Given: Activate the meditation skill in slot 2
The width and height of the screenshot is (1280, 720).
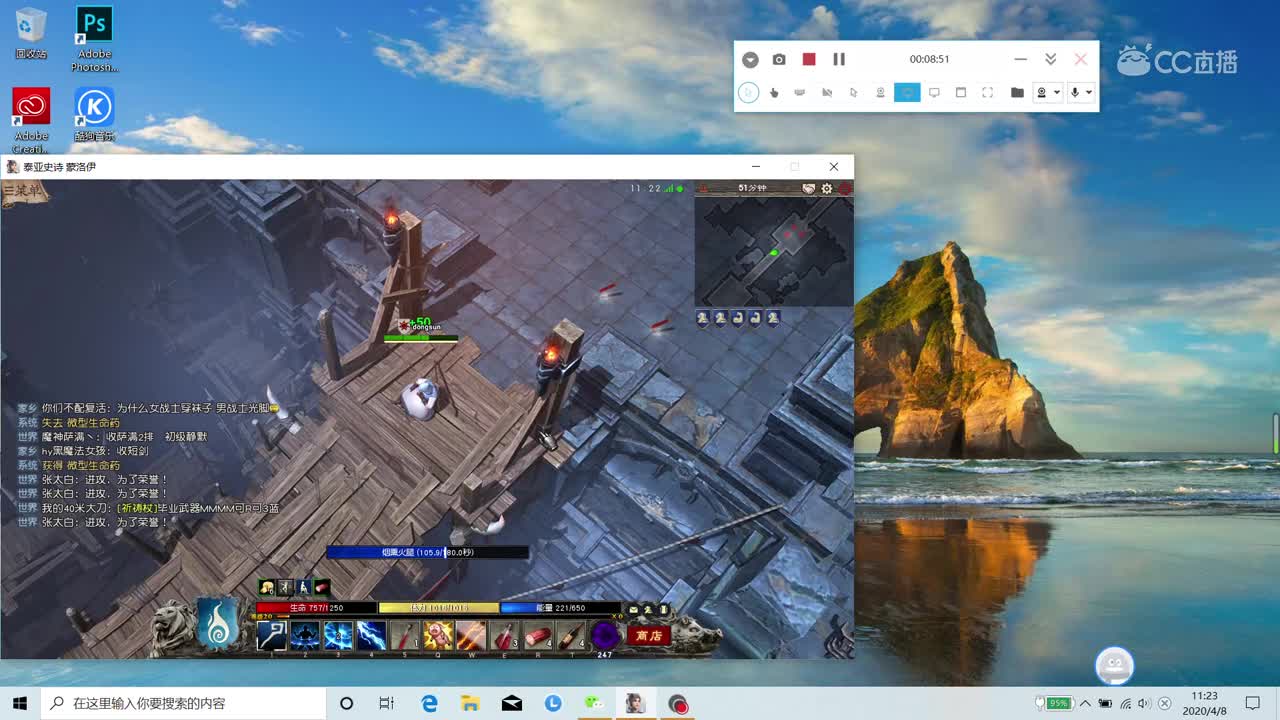Looking at the screenshot, I should pyautogui.click(x=304, y=635).
